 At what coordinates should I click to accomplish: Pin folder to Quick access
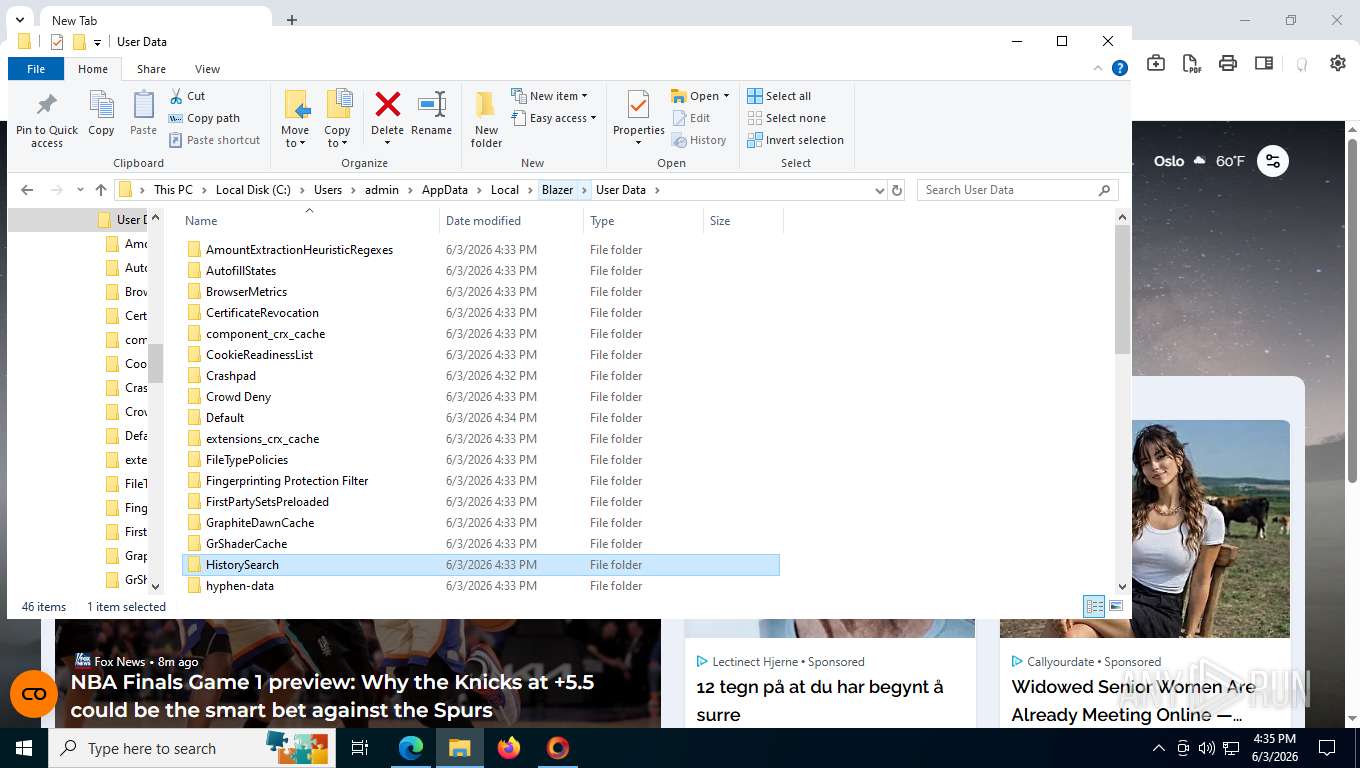point(46,120)
